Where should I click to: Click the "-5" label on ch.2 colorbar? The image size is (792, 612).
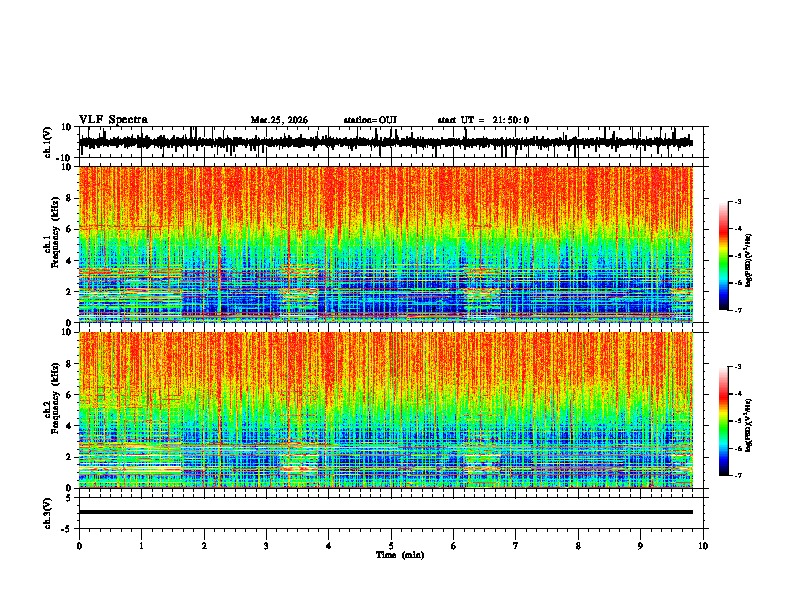click(737, 421)
